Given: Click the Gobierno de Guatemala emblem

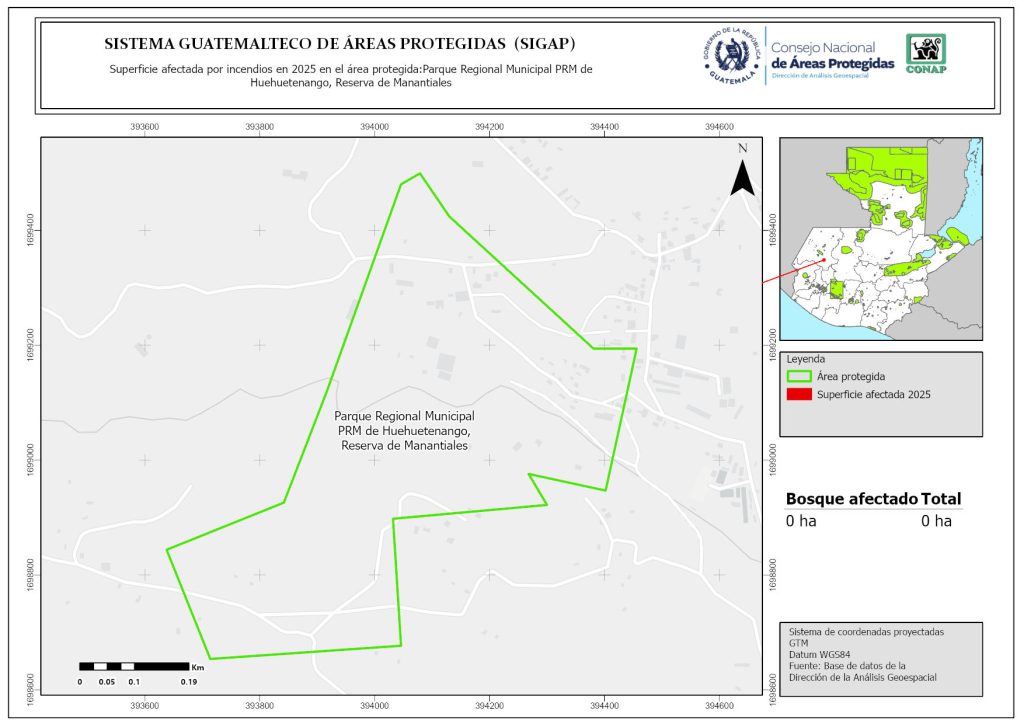Looking at the screenshot, I should point(729,56).
